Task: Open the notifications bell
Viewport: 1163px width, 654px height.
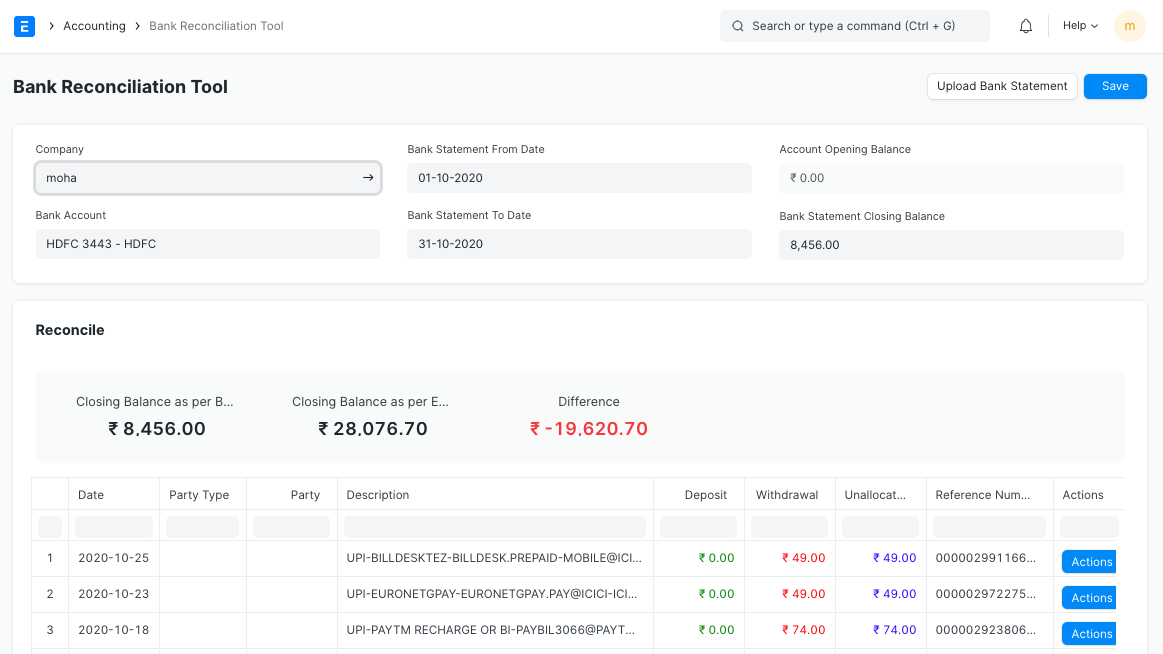Action: coord(1025,26)
